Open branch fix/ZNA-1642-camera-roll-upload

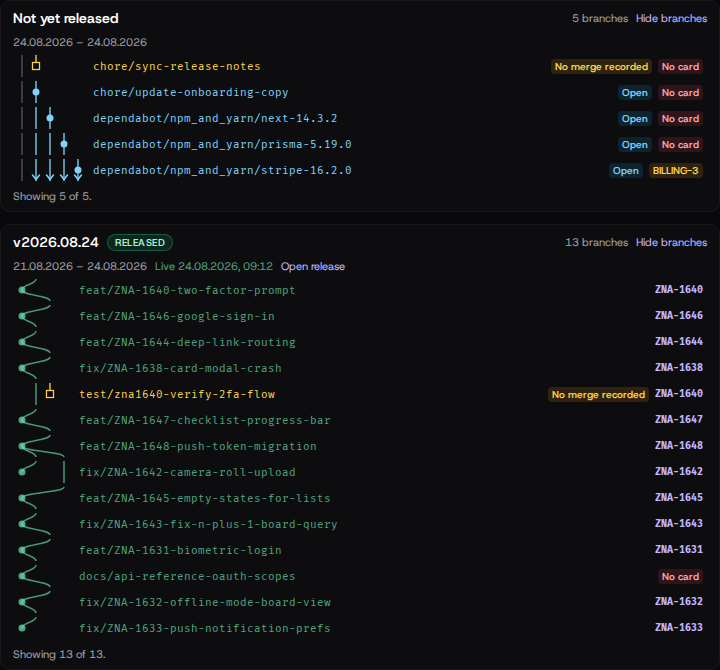point(187,472)
